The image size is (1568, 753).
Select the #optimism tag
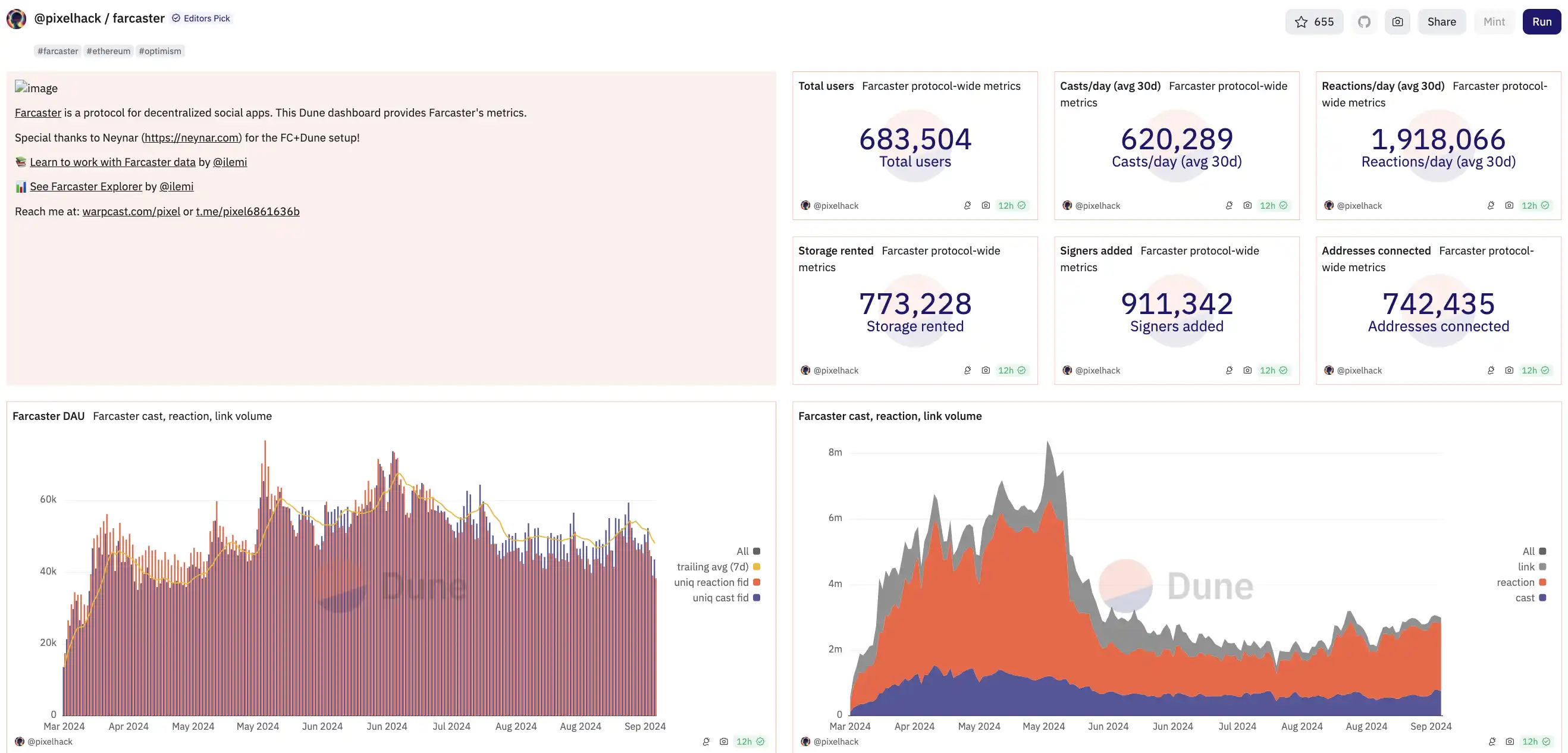[x=159, y=51]
